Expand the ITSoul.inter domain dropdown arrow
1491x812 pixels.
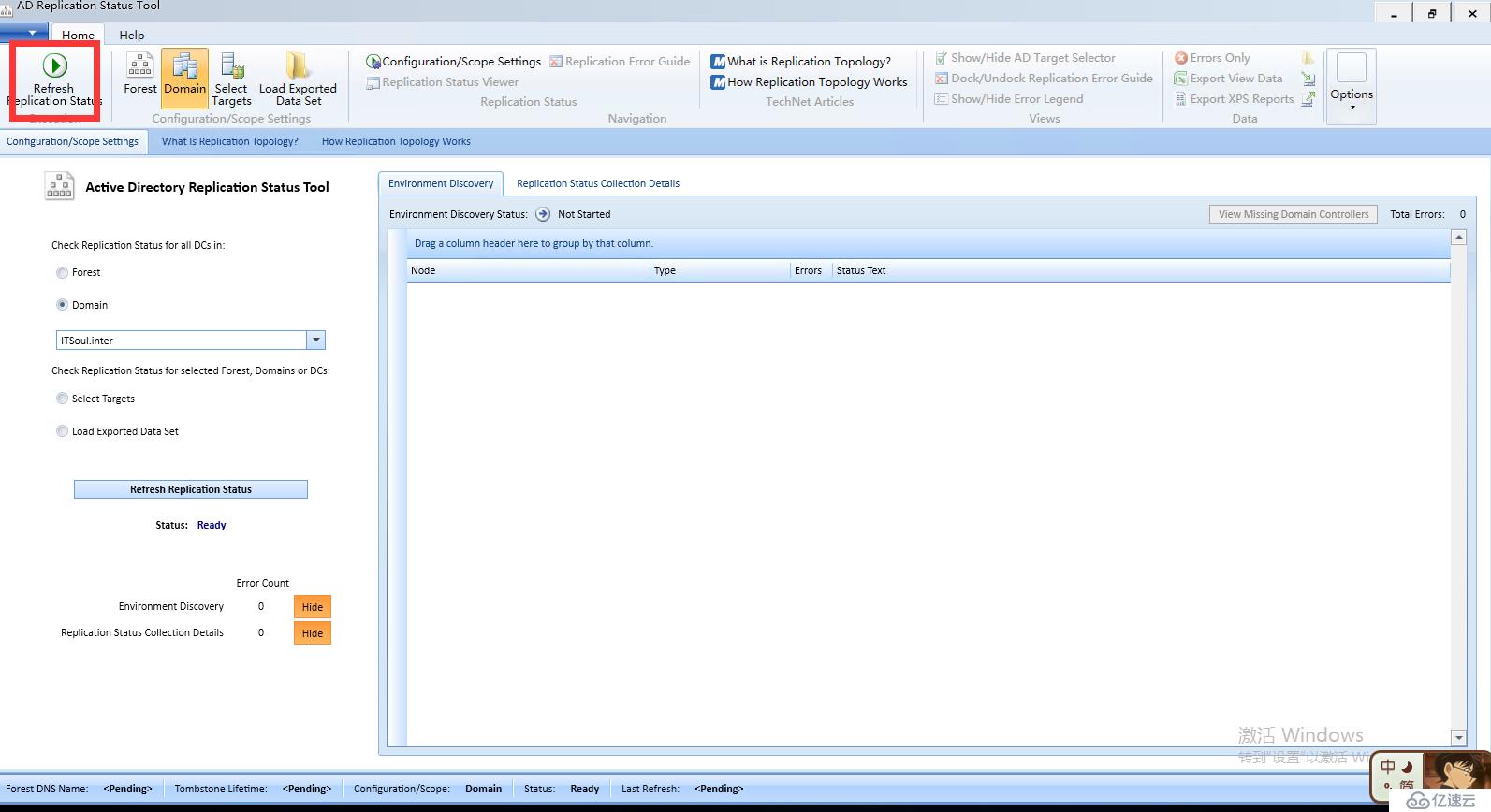pyautogui.click(x=316, y=341)
